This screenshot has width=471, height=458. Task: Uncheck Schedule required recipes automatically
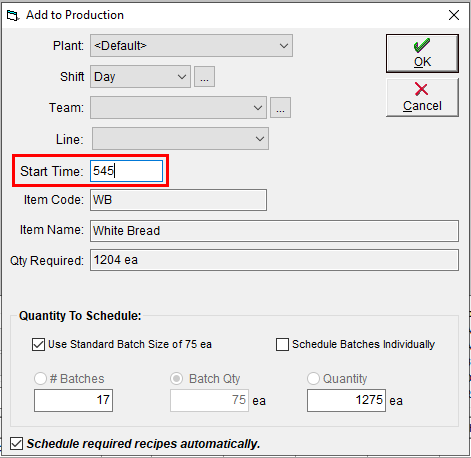16,444
